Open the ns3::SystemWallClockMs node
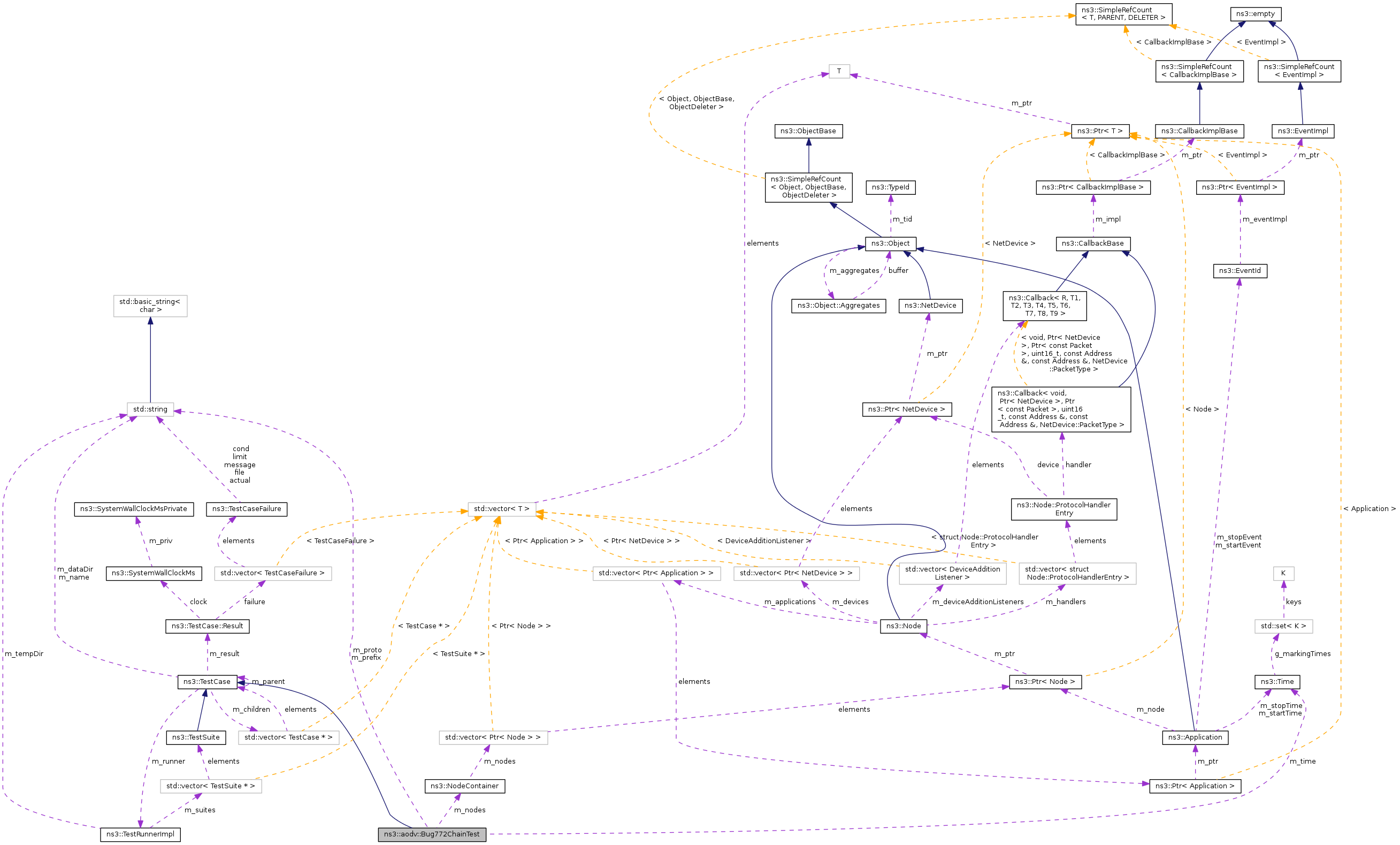 (x=154, y=573)
